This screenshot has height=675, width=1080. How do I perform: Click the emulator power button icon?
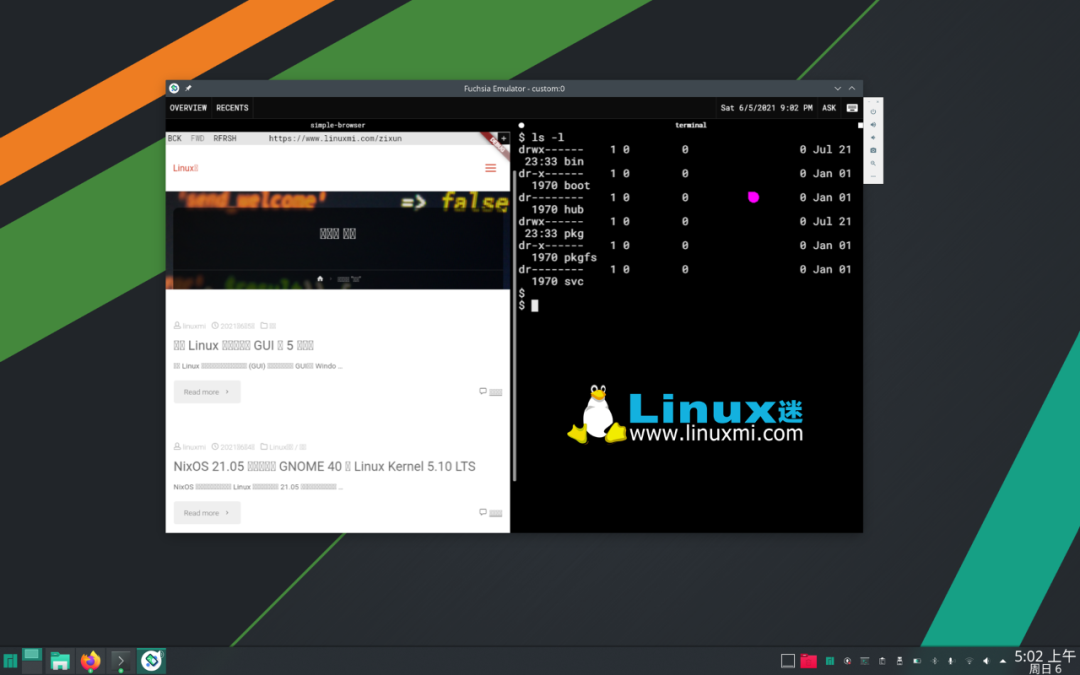tap(873, 111)
